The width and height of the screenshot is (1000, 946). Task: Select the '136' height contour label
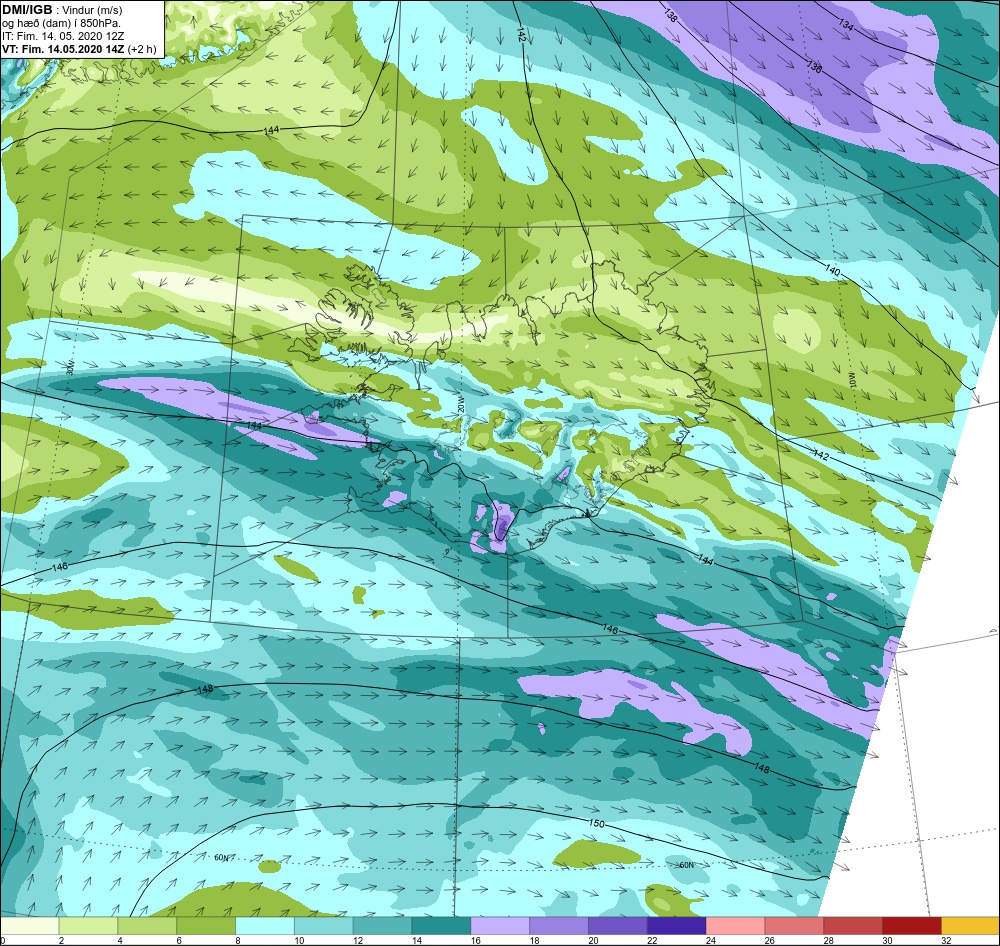tap(814, 66)
